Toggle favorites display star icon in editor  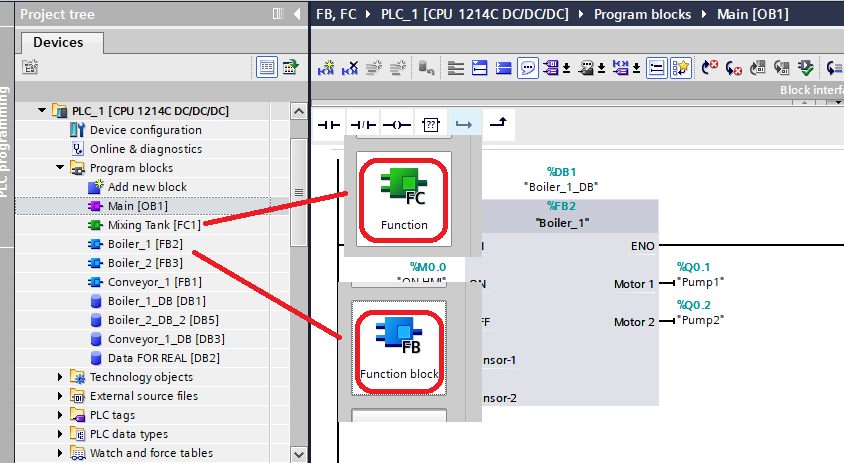pyautogui.click(x=680, y=68)
